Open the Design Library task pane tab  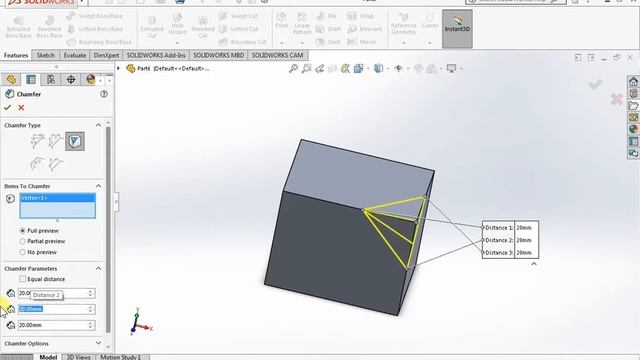click(x=633, y=93)
